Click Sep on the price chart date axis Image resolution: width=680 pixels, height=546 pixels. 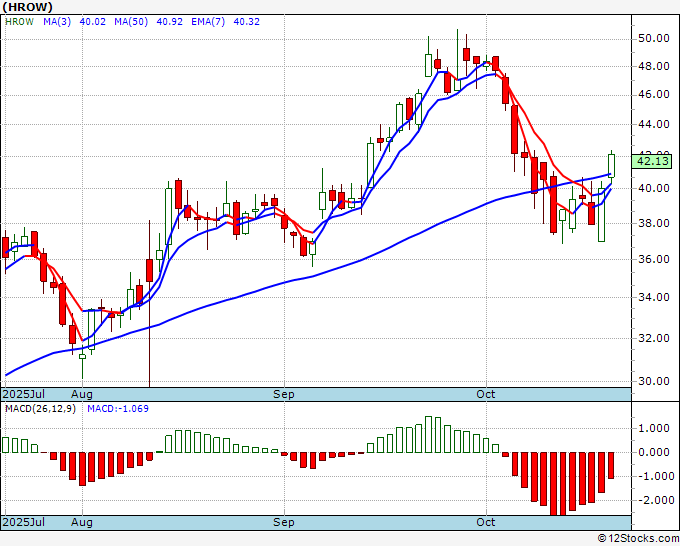[x=284, y=394]
